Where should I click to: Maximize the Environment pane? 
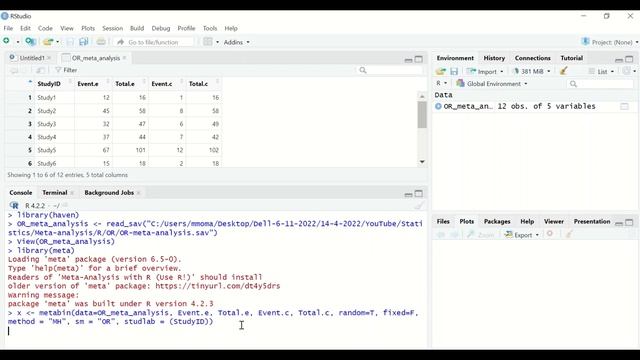(629, 59)
